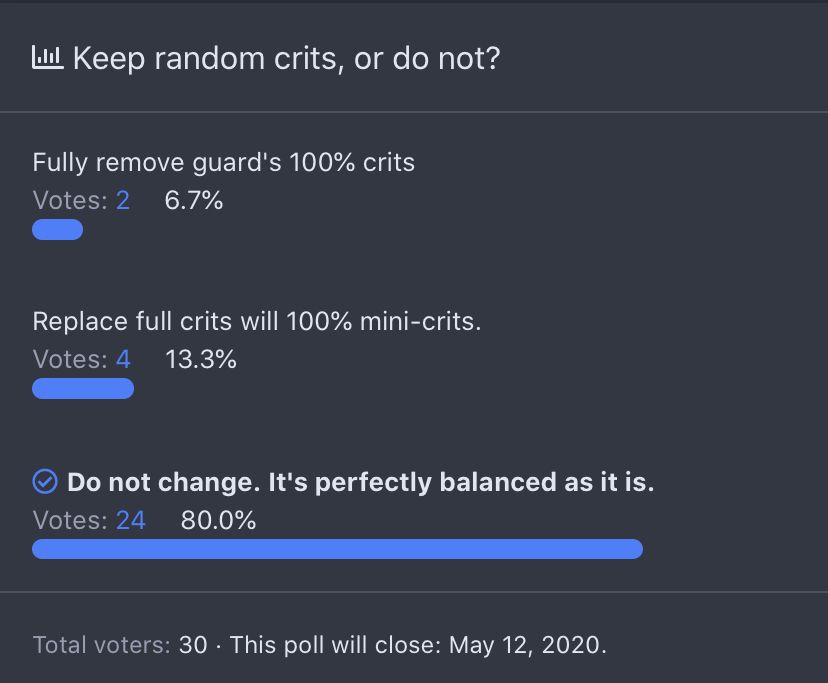Open voter list via vote count 2
Viewport: 828px width, 683px height.
pos(123,200)
